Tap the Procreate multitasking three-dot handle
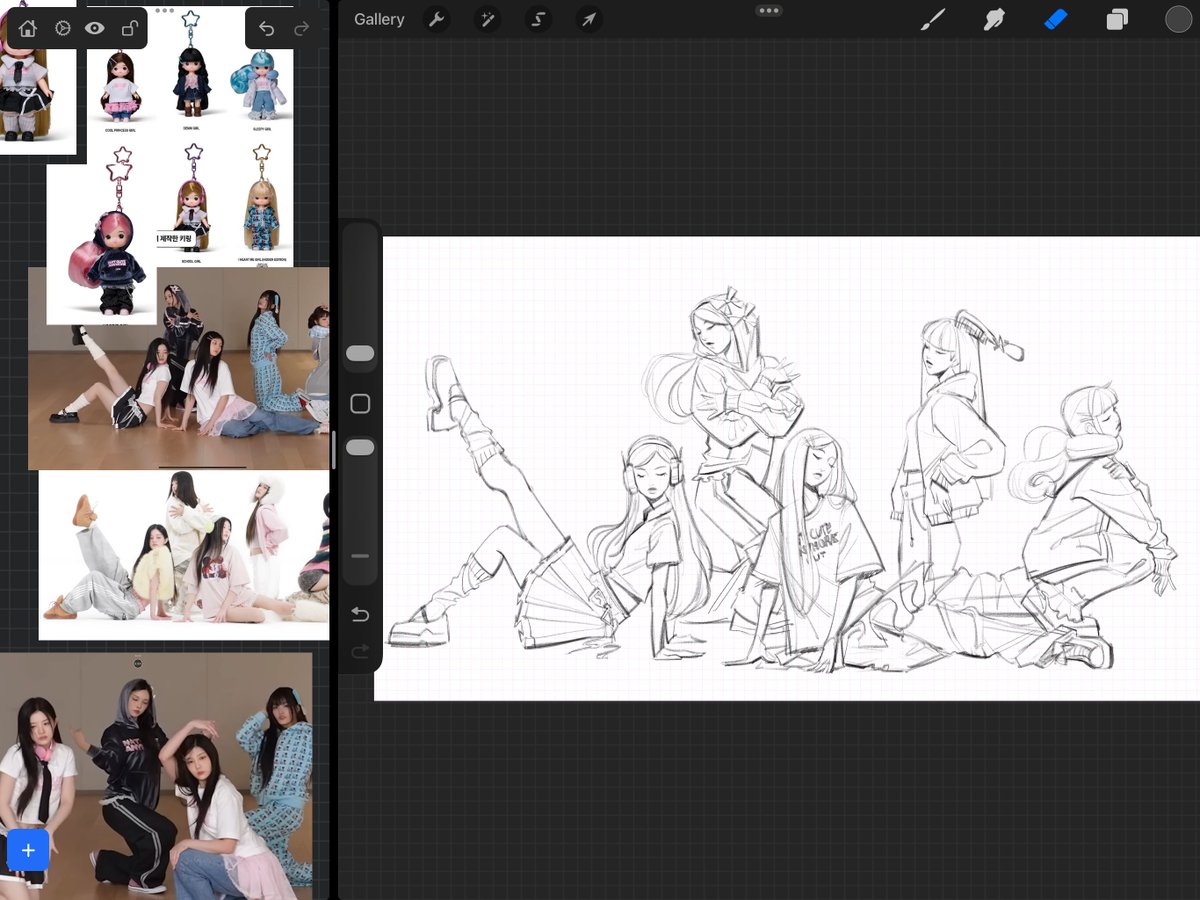This screenshot has height=900, width=1200. coord(769,10)
